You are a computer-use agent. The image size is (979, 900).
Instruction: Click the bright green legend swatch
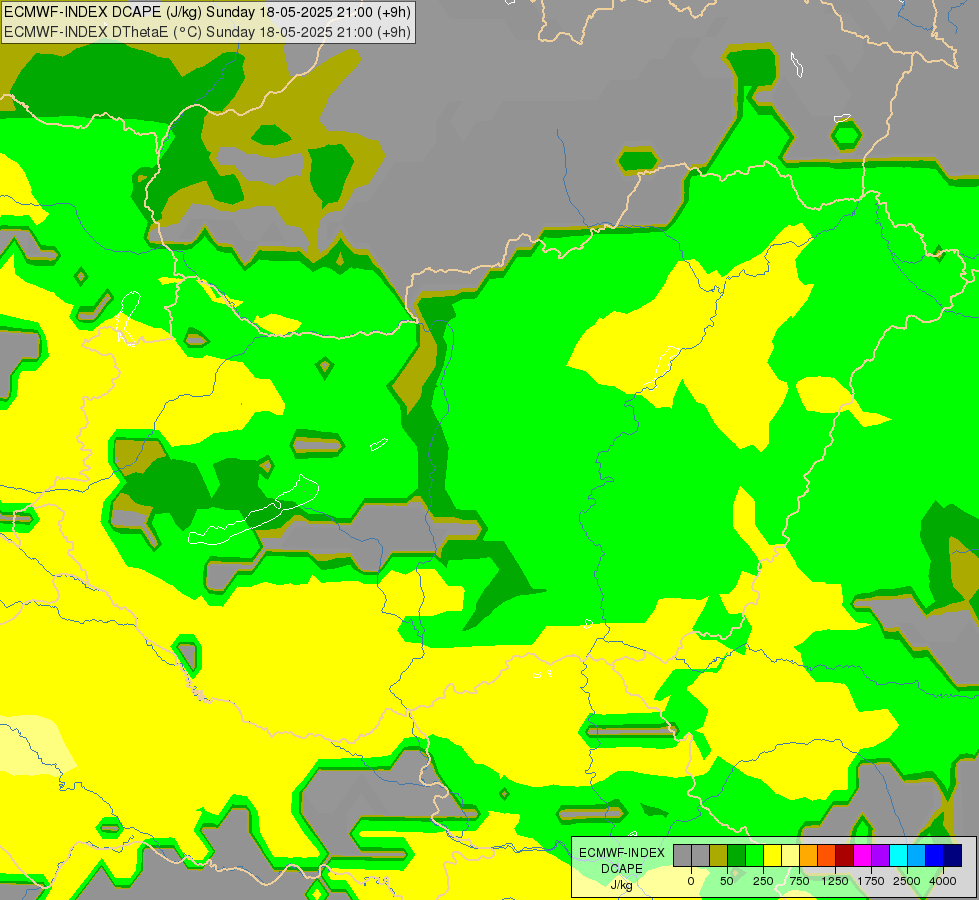(755, 855)
